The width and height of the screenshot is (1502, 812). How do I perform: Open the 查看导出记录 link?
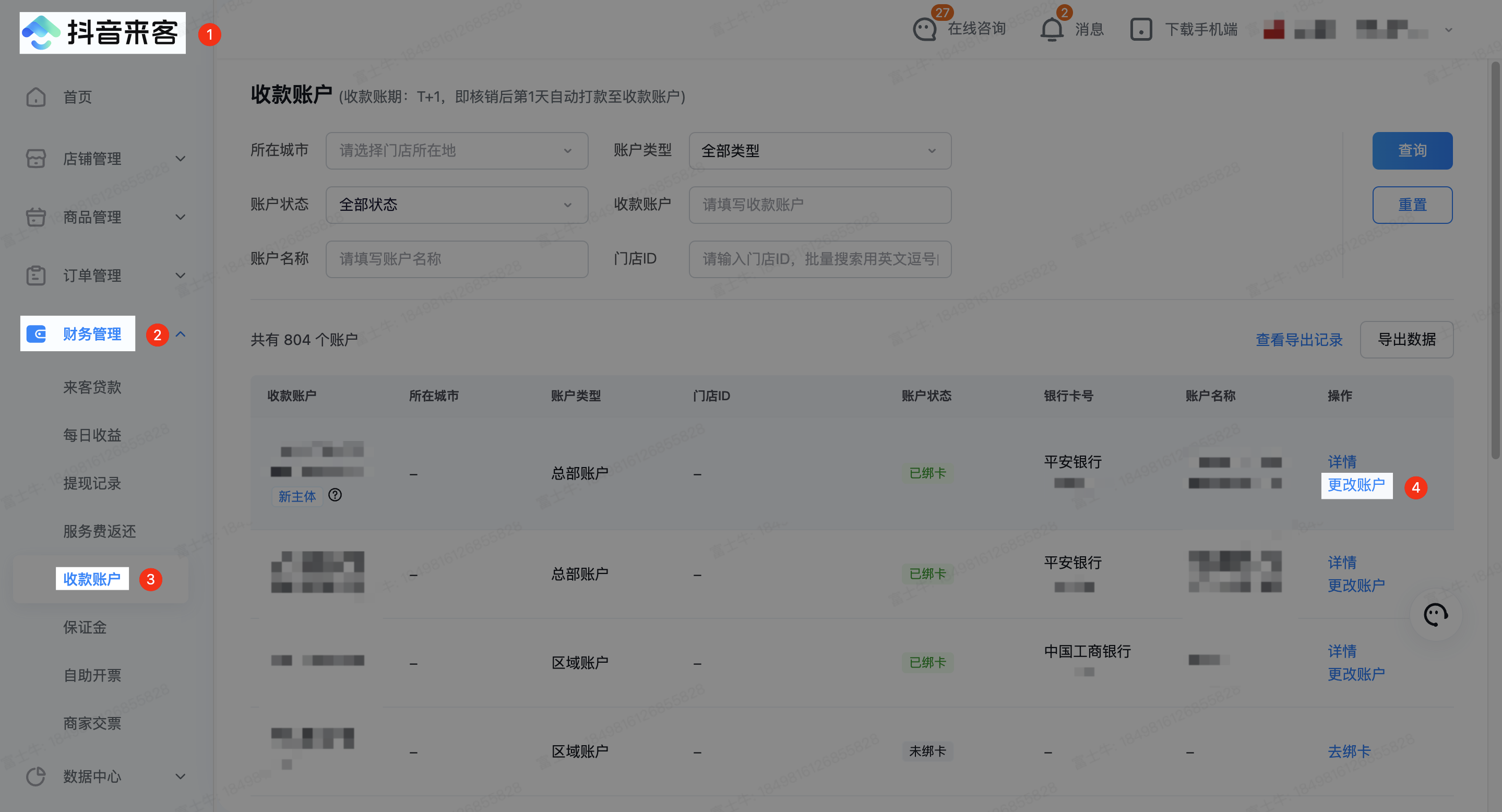1298,340
